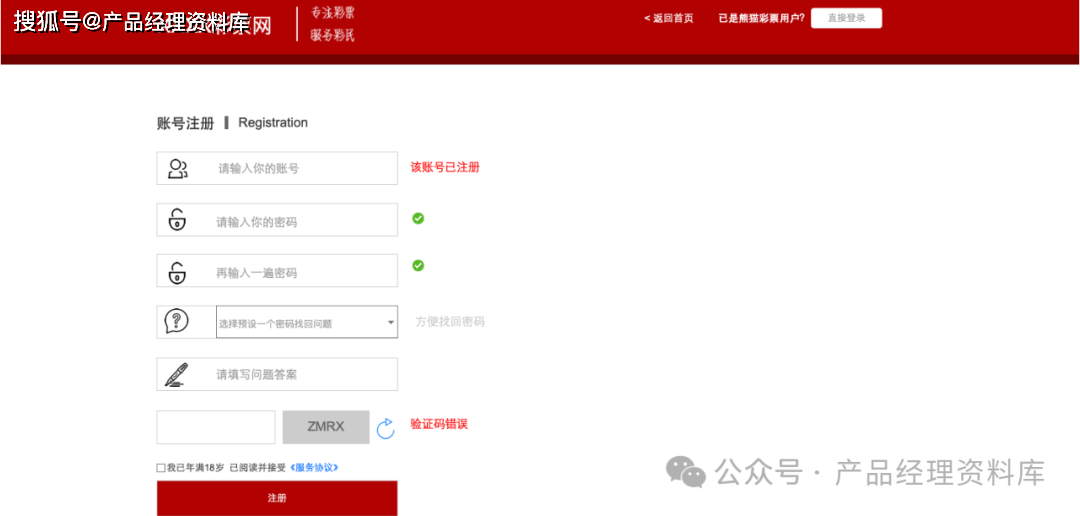Focus the 请输入你的账号 input field
This screenshot has height=516, width=1080.
coord(300,169)
